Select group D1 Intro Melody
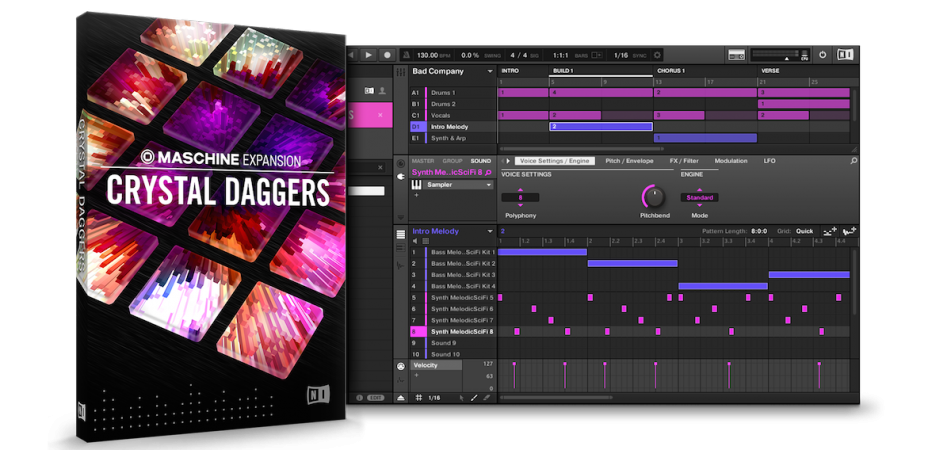This screenshot has height=450, width=951. point(452,127)
